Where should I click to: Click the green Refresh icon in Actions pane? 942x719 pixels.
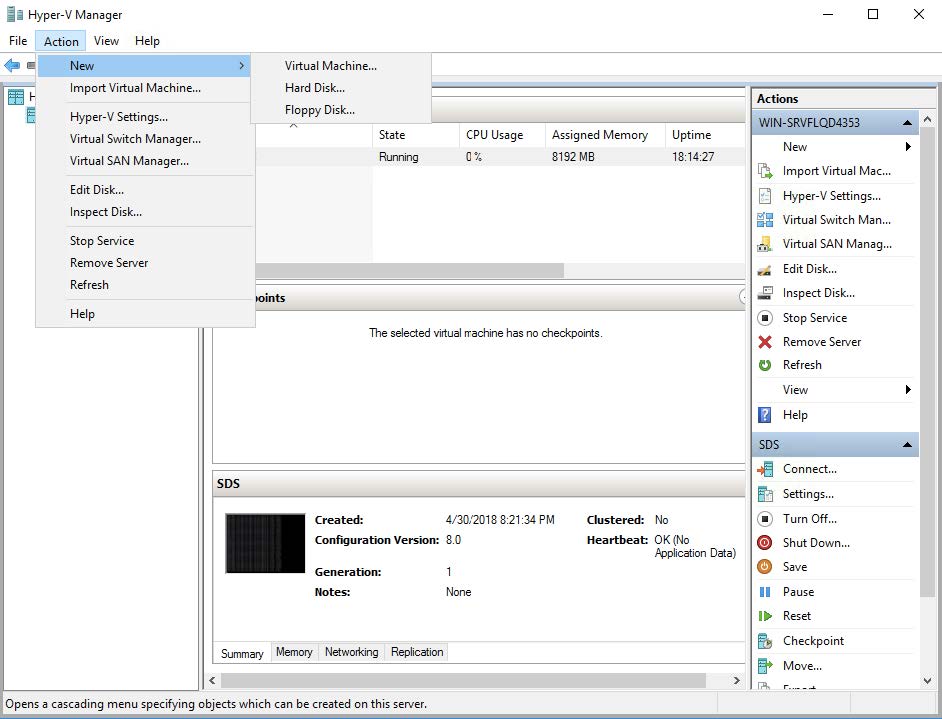click(765, 366)
